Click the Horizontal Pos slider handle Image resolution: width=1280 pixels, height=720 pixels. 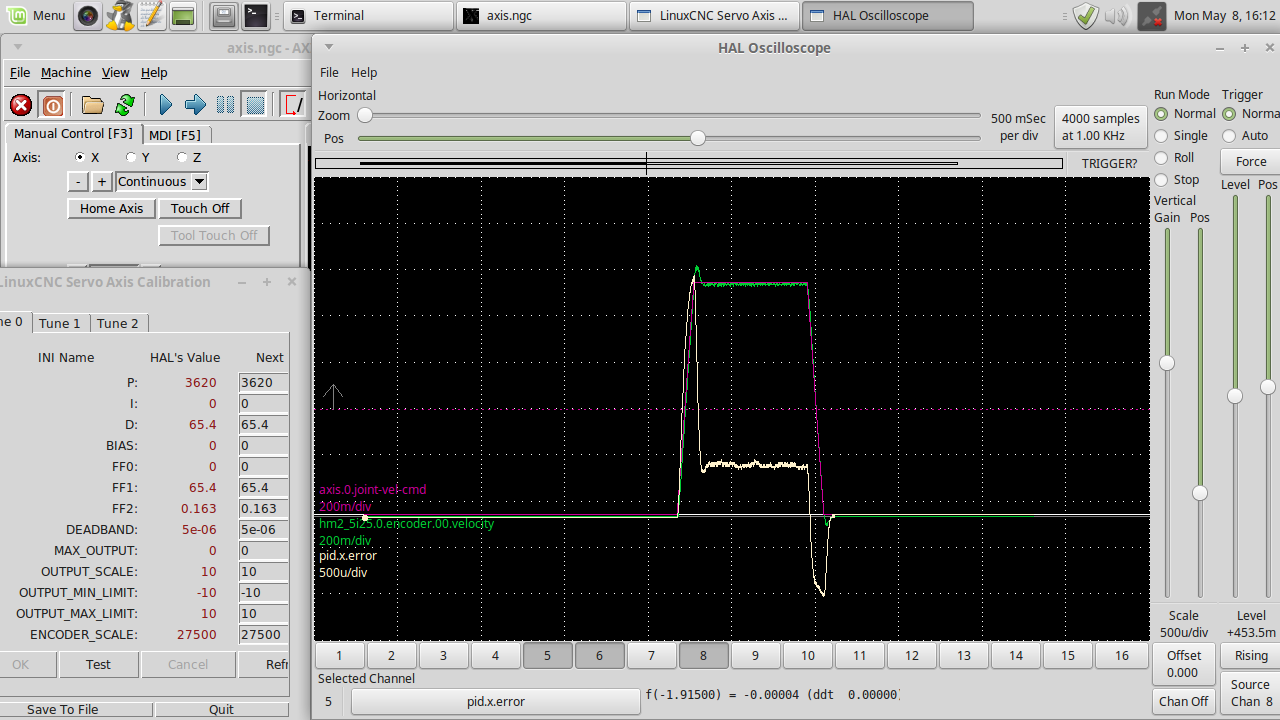(x=698, y=138)
